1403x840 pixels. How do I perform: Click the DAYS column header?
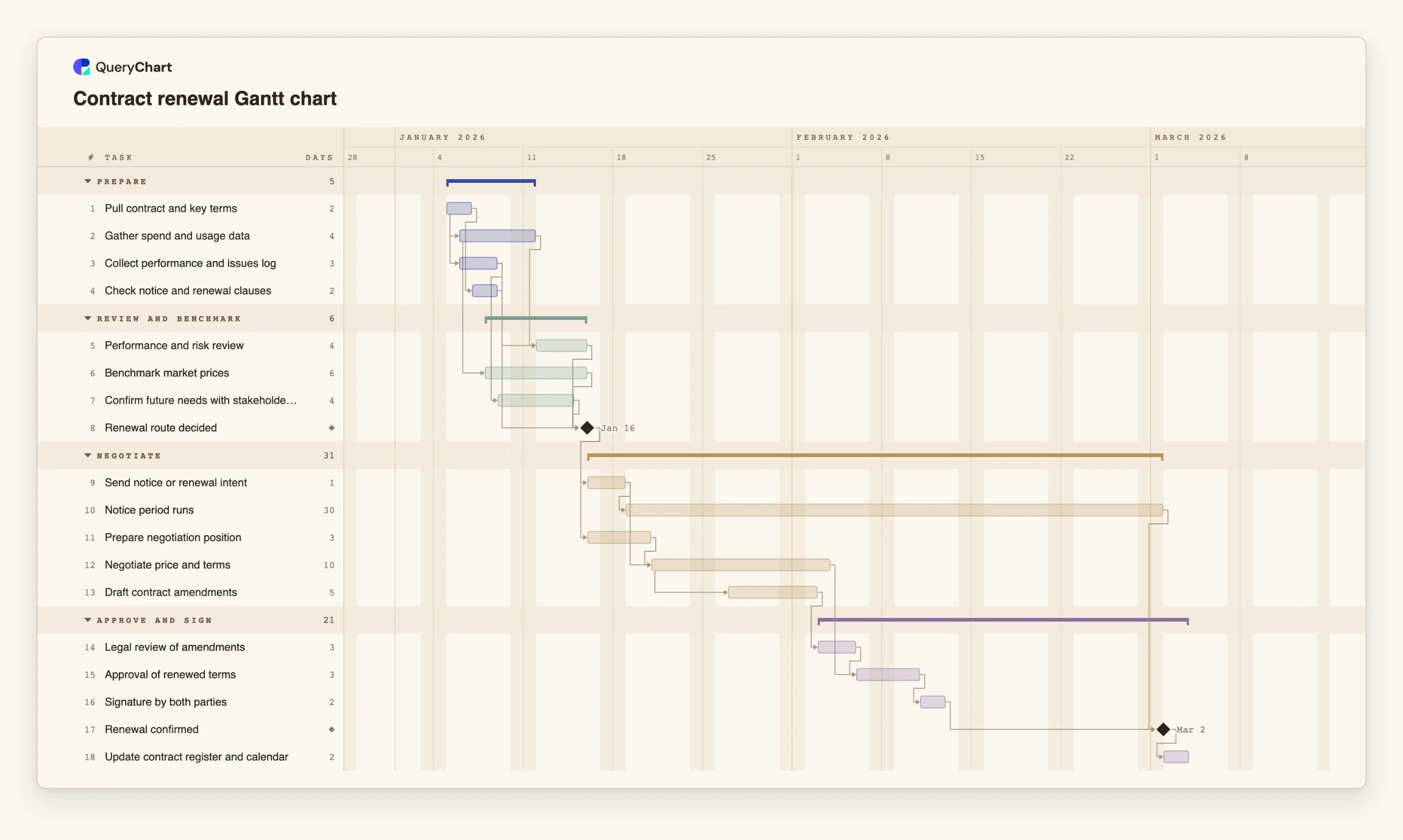pos(320,158)
